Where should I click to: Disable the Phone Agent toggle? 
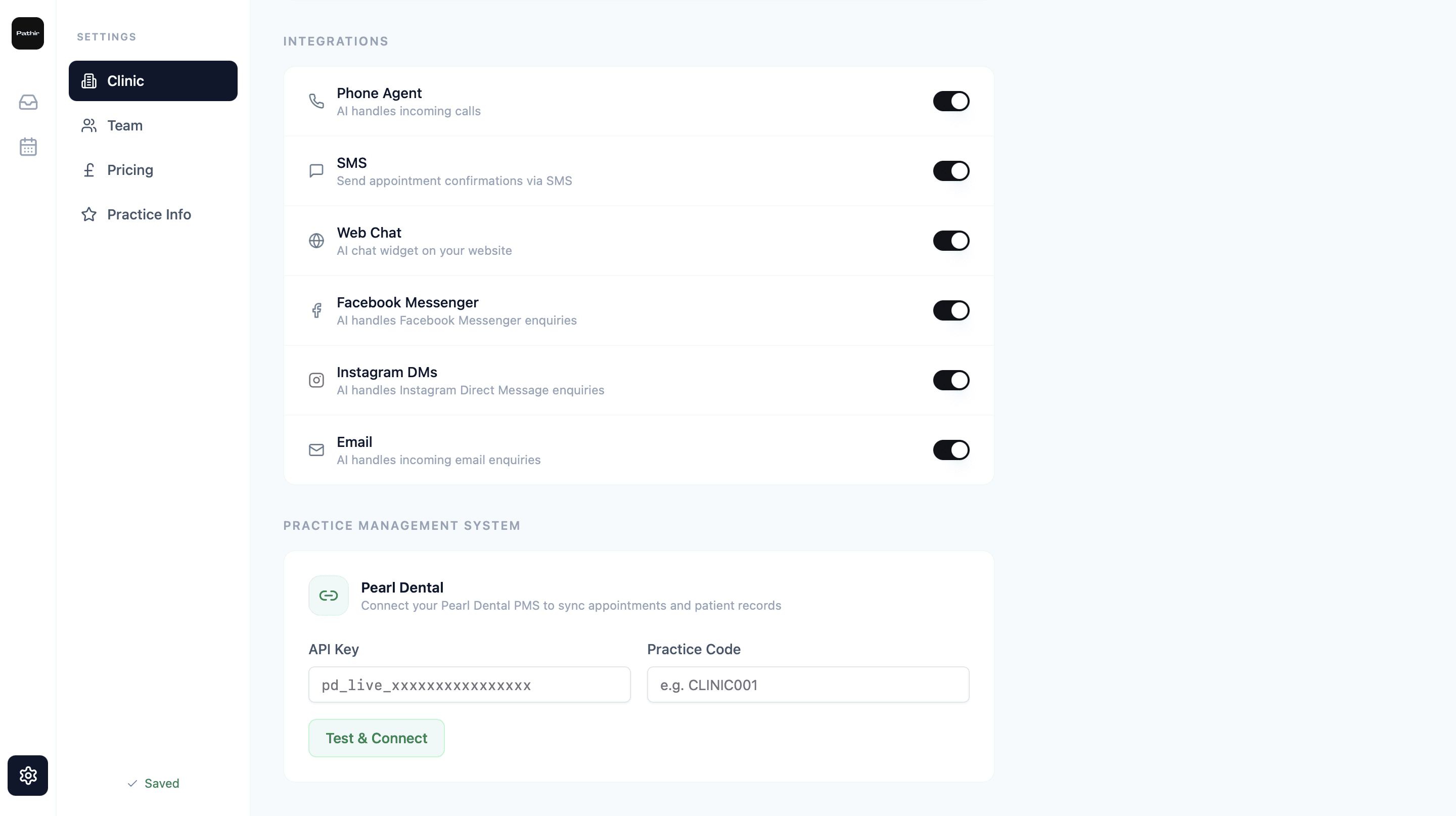pos(950,101)
